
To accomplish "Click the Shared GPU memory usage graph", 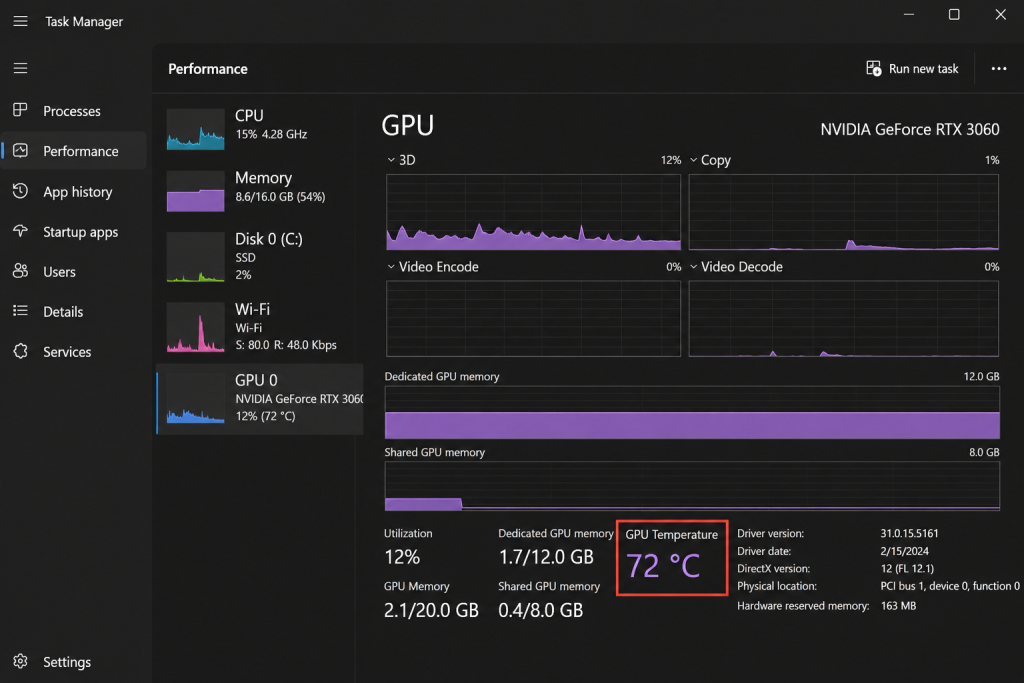I will click(692, 486).
